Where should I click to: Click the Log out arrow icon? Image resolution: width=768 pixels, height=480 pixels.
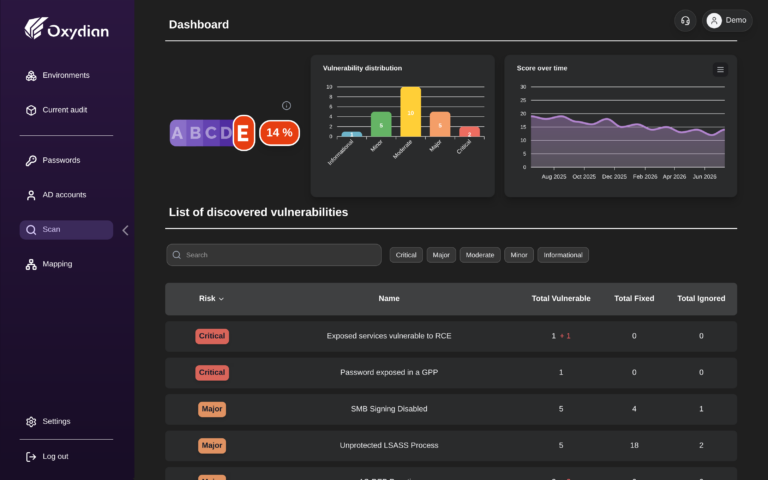[x=31, y=457]
